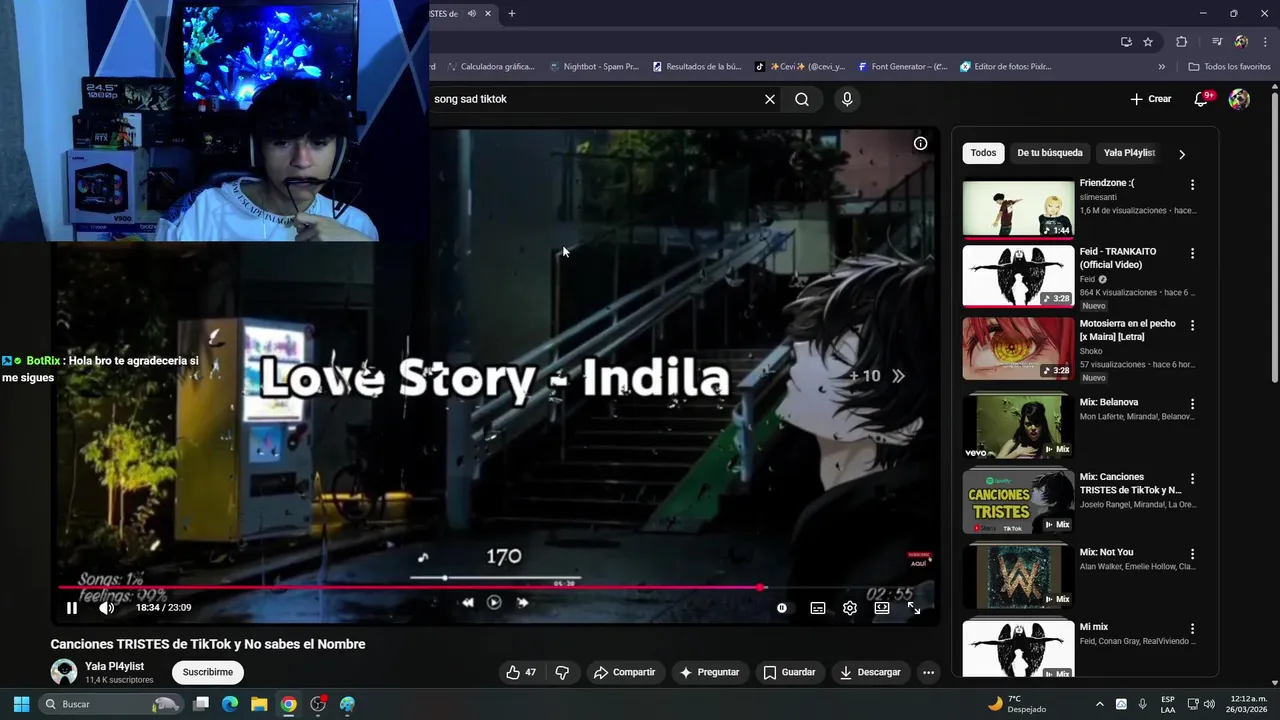
Task: Open Yala Pl4ylist channel avatar
Action: 64,672
